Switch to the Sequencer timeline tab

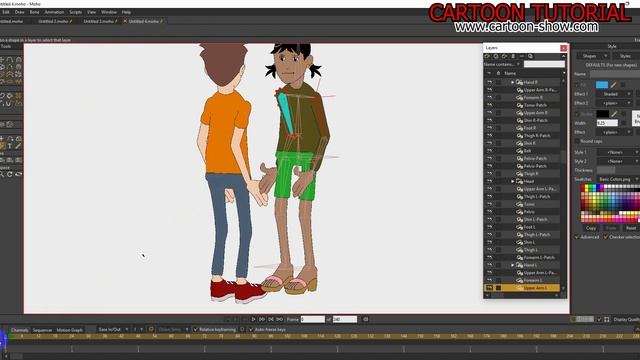click(x=42, y=330)
